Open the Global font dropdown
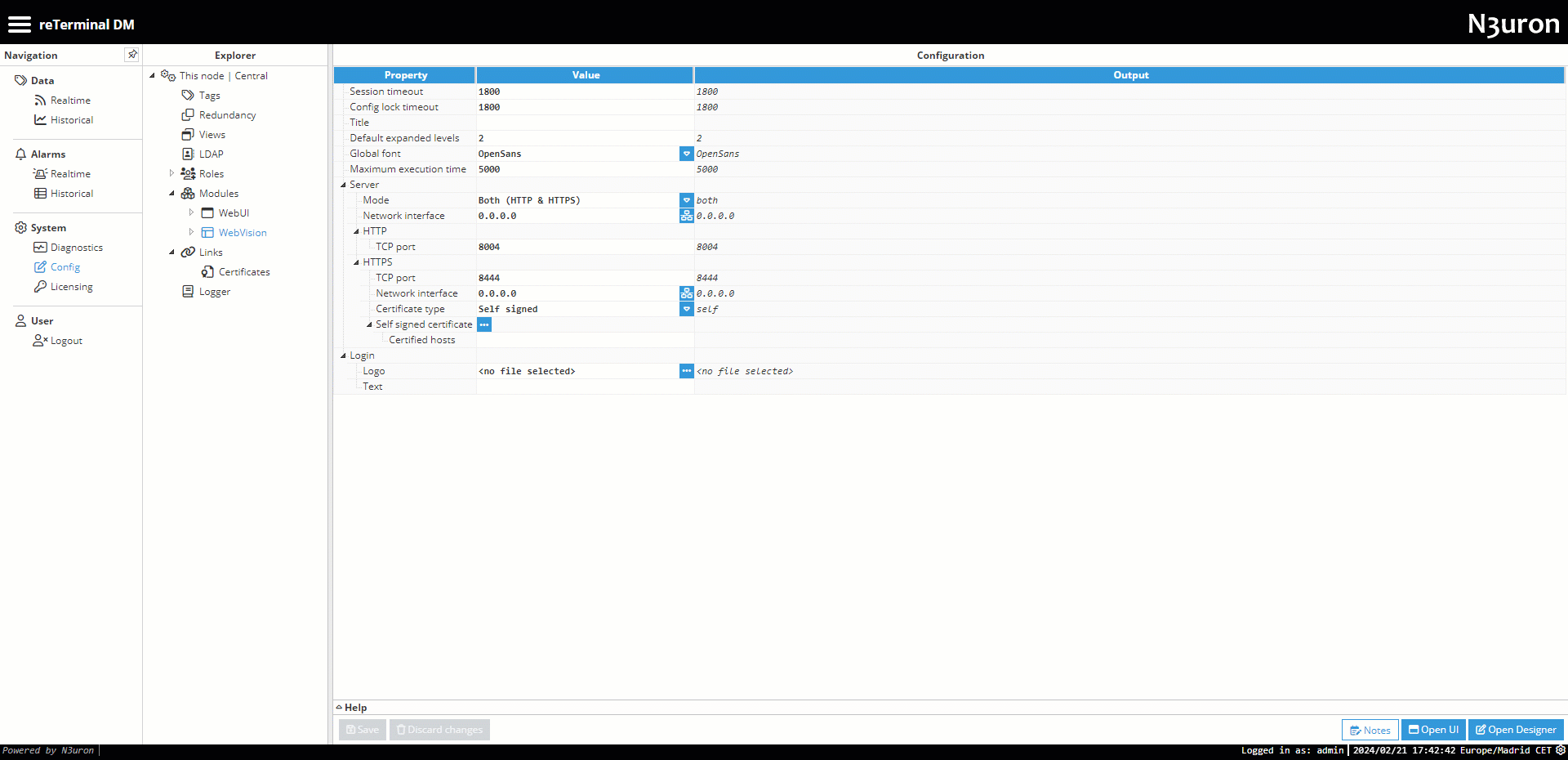Viewport: 1568px width, 760px height. click(x=686, y=154)
